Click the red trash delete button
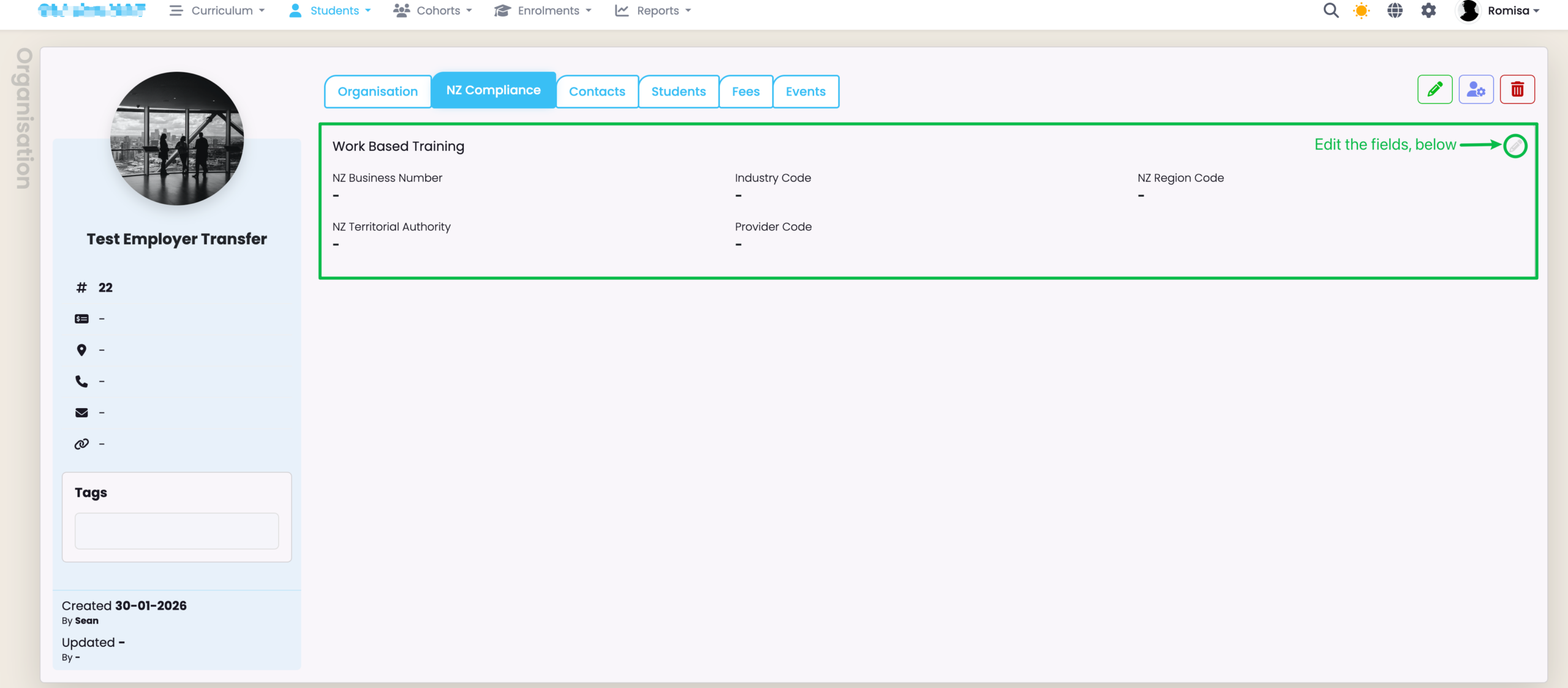Image resolution: width=1568 pixels, height=688 pixels. (1517, 89)
